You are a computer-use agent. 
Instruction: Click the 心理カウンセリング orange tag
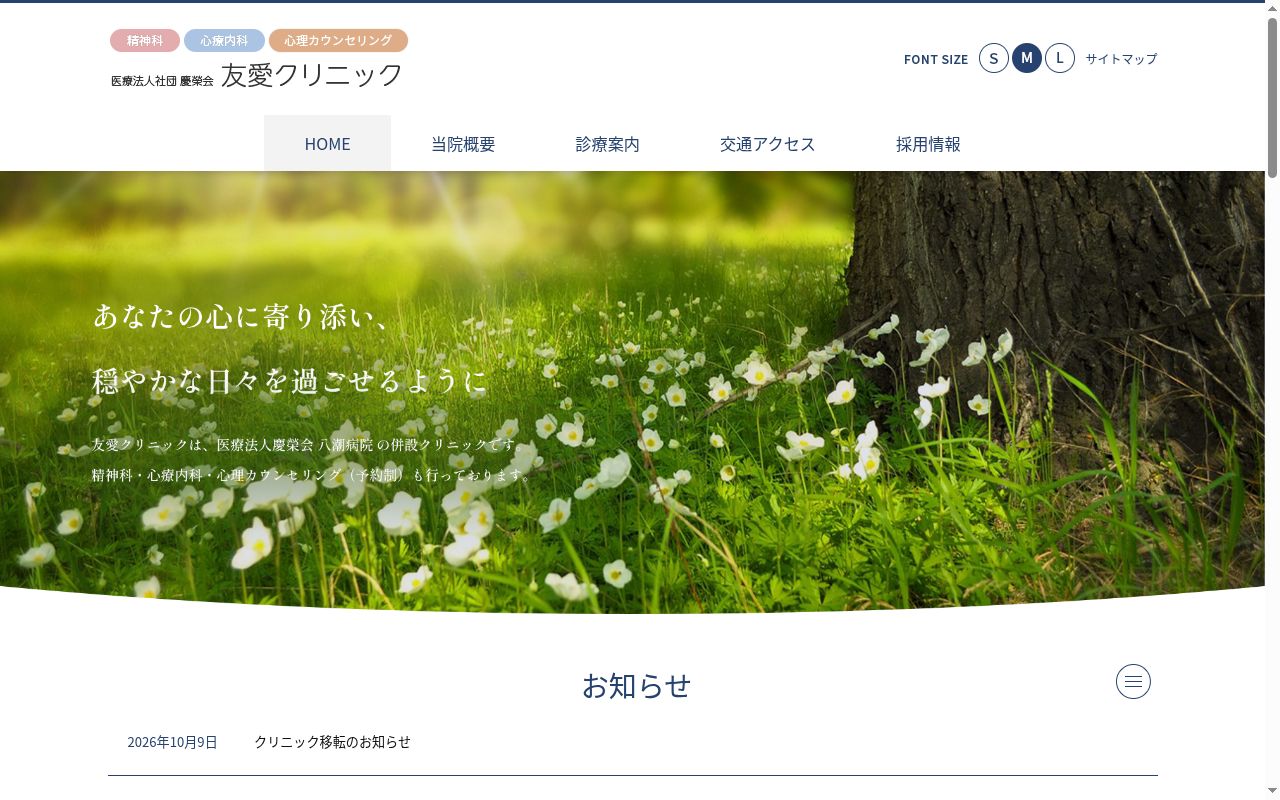click(x=338, y=40)
